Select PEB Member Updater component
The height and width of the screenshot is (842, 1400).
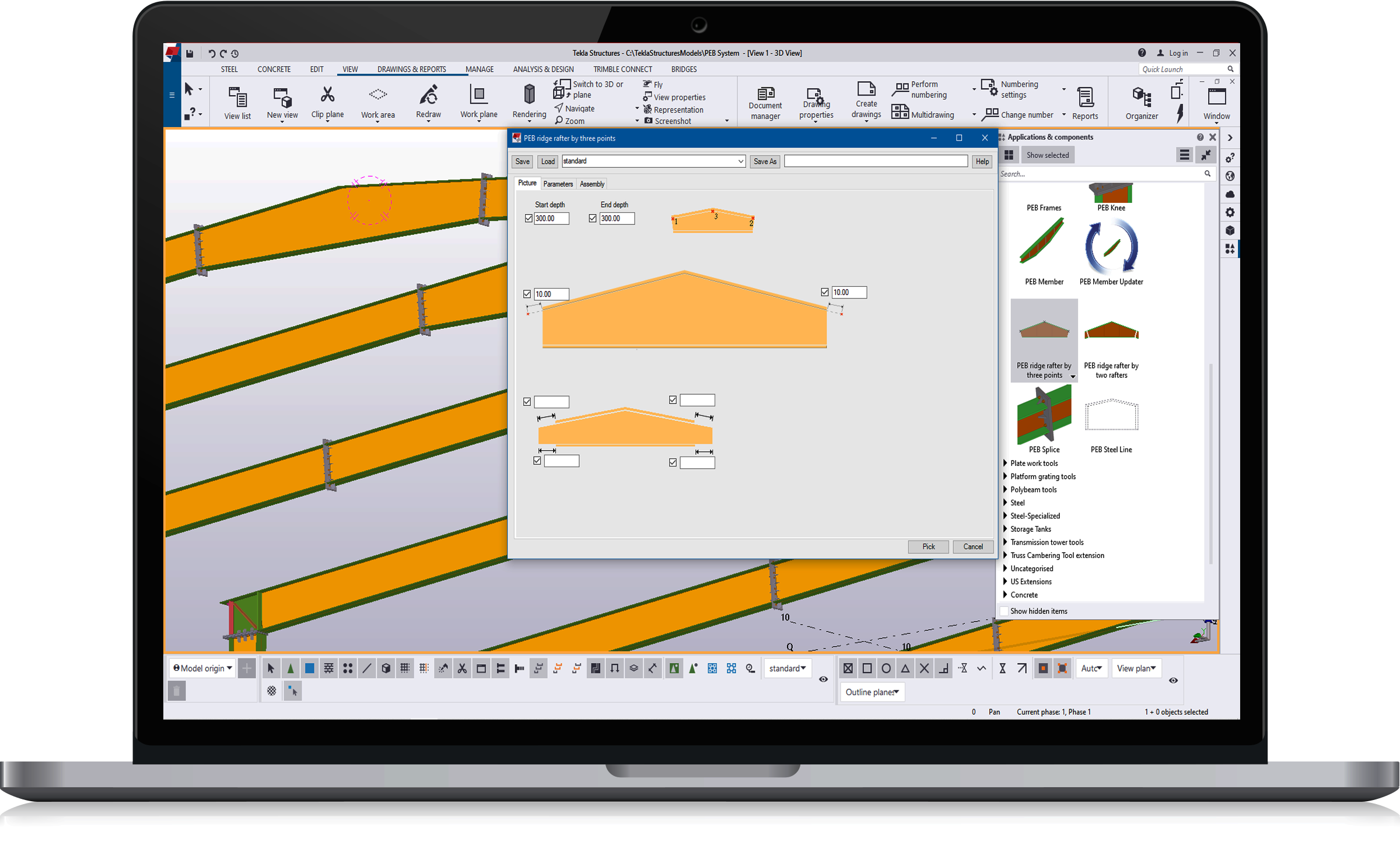(x=1111, y=252)
